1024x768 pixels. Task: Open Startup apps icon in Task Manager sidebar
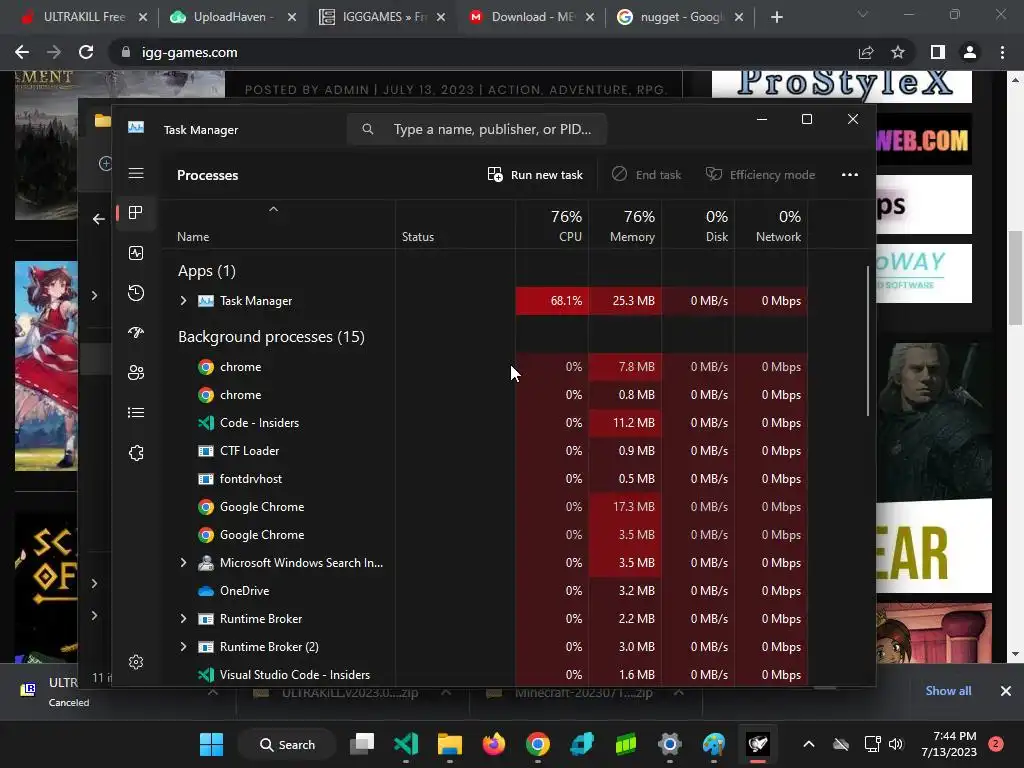136,332
